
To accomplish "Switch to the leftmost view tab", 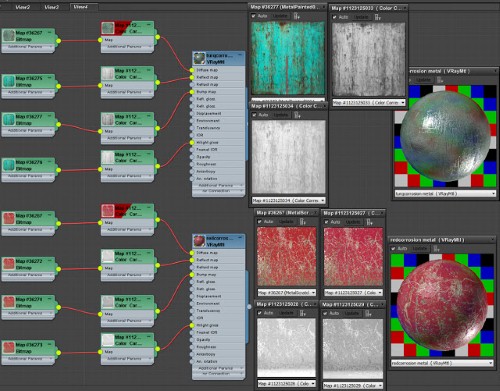I will [x=23, y=7].
